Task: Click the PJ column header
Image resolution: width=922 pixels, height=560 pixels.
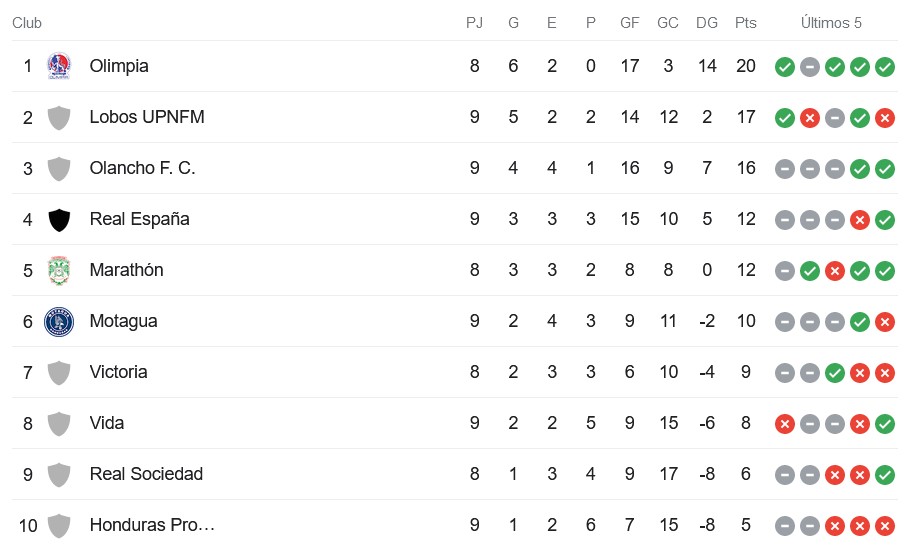Action: 475,23
